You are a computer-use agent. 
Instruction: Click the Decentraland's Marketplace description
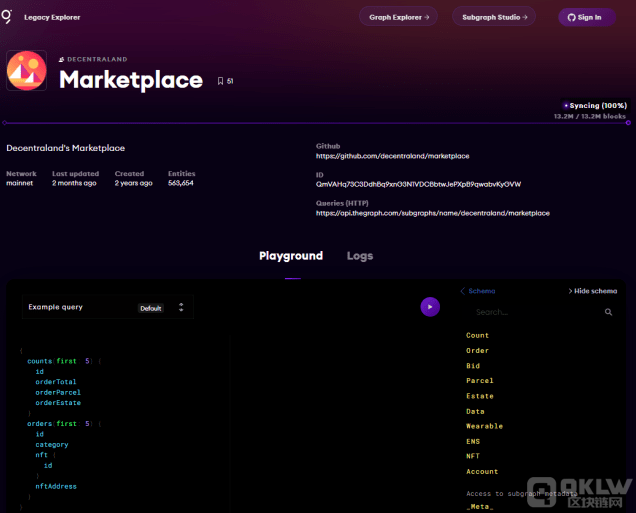point(66,148)
